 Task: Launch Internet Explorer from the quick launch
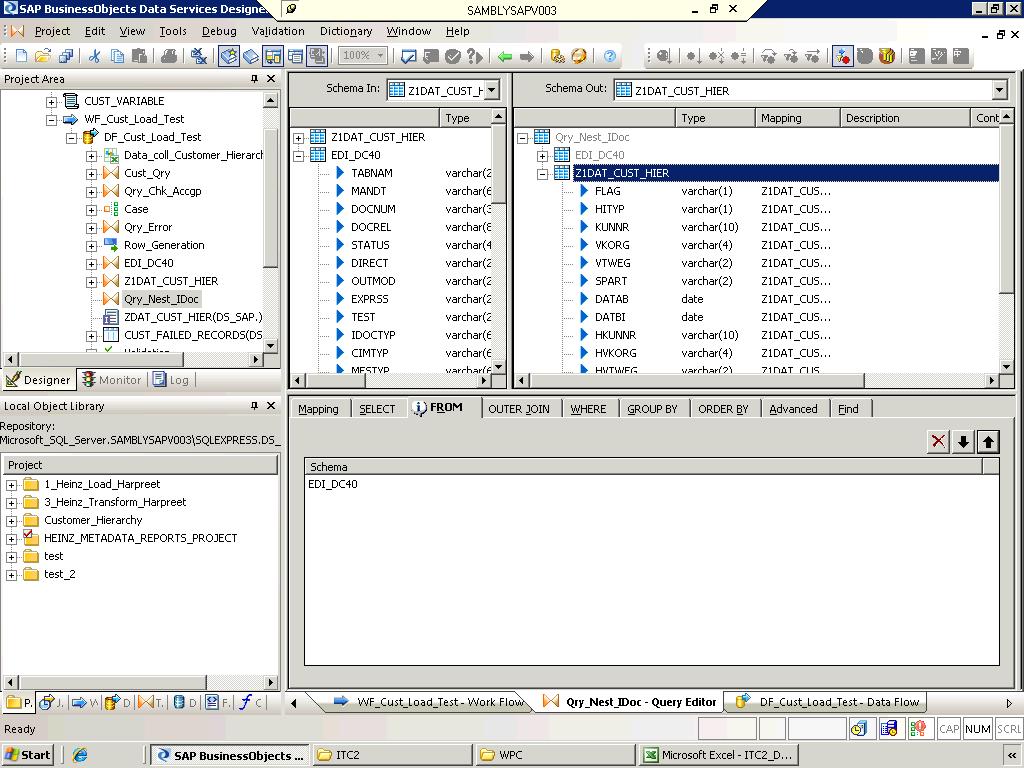[x=80, y=755]
